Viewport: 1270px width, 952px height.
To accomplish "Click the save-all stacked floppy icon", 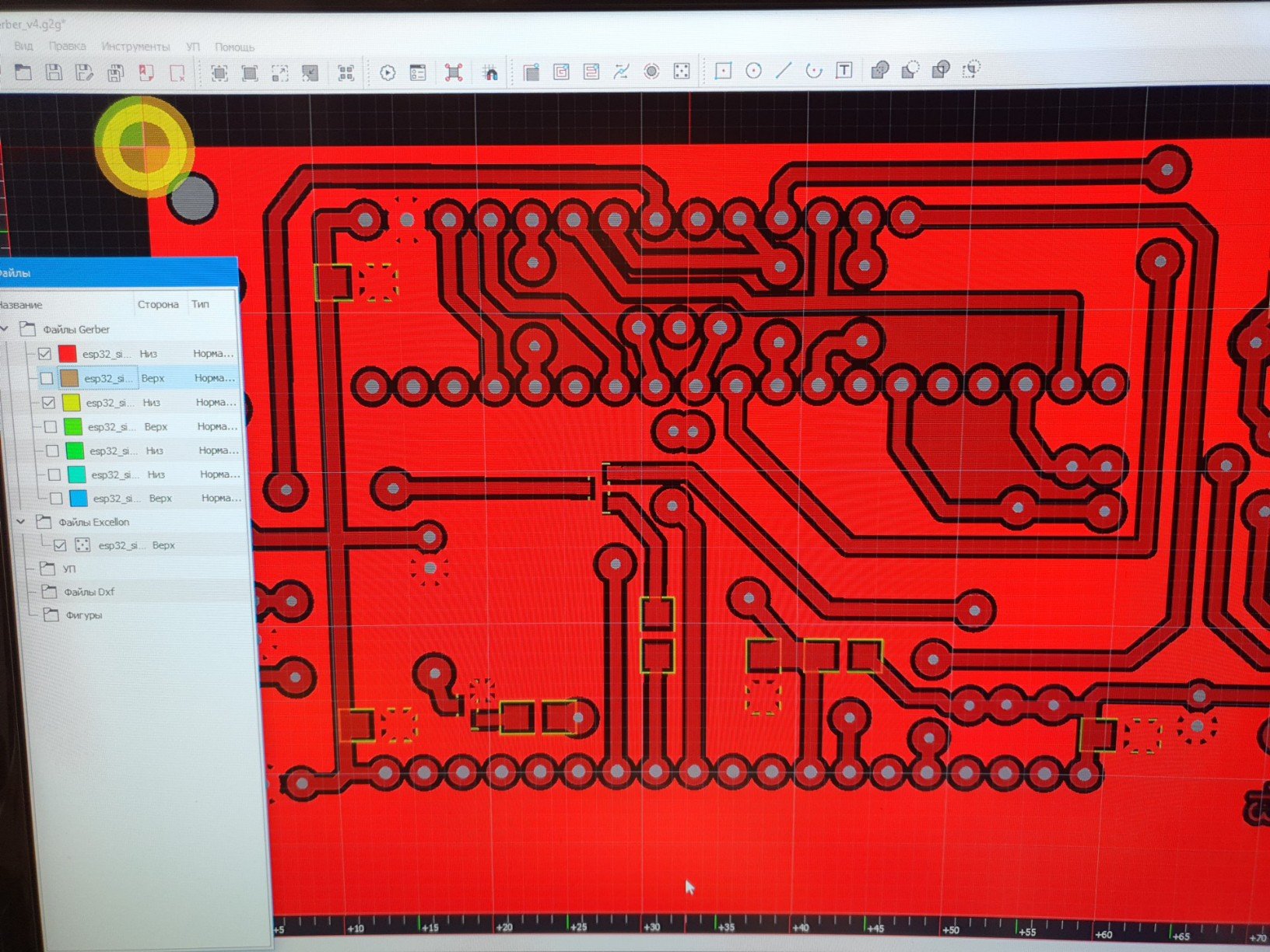I will pyautogui.click(x=115, y=73).
